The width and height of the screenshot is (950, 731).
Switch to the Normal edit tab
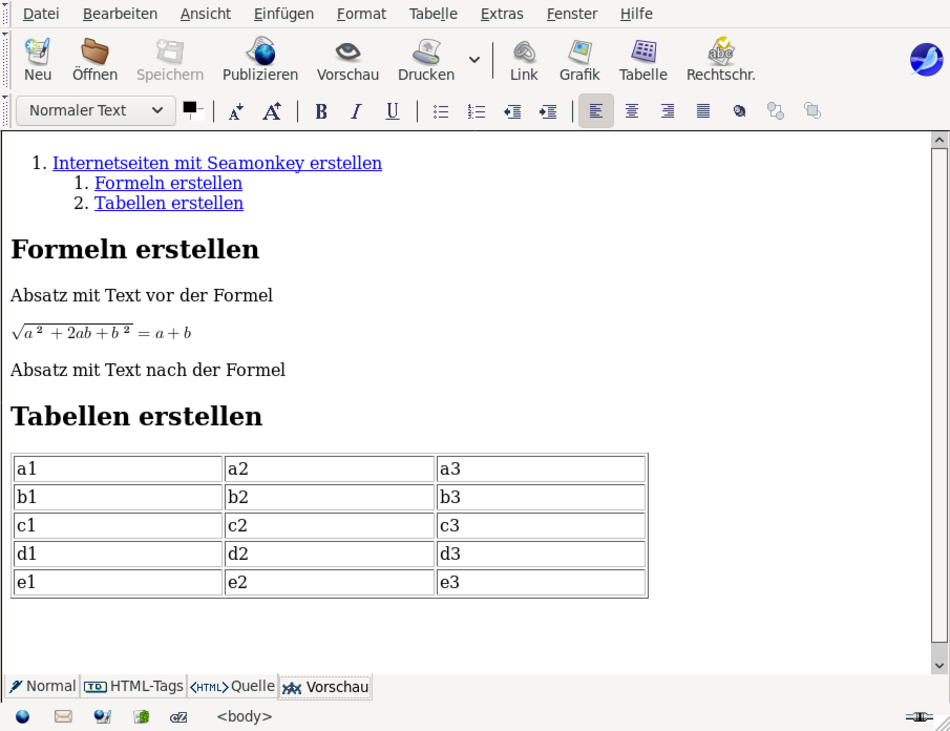point(42,686)
